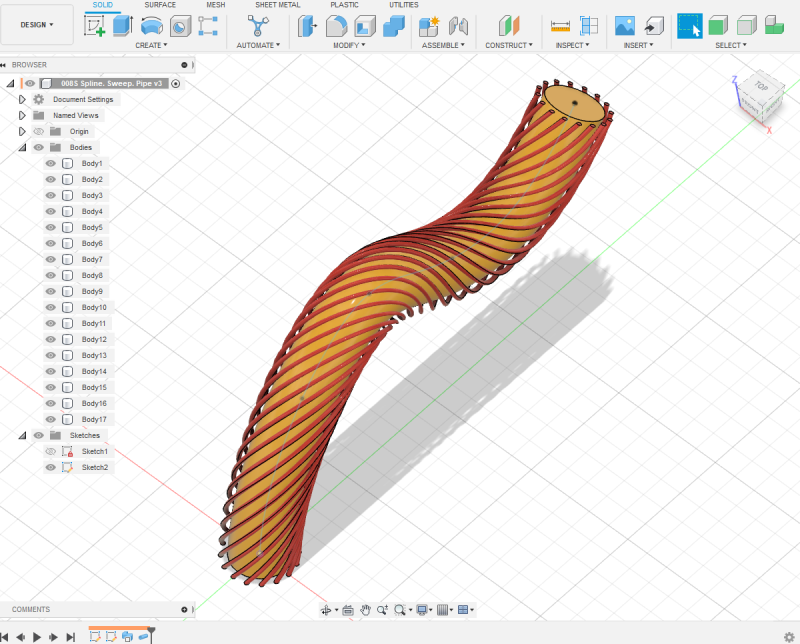This screenshot has width=800, height=644.
Task: Click the Top face of ViewCube
Action: tap(761, 87)
